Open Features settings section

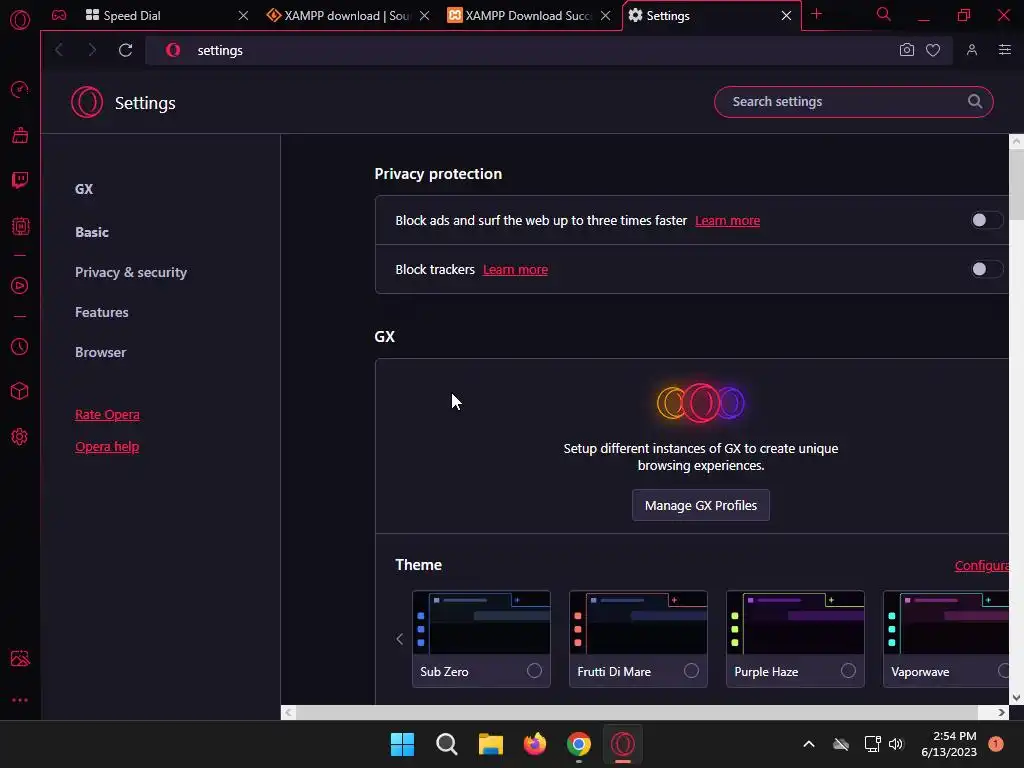click(x=101, y=312)
